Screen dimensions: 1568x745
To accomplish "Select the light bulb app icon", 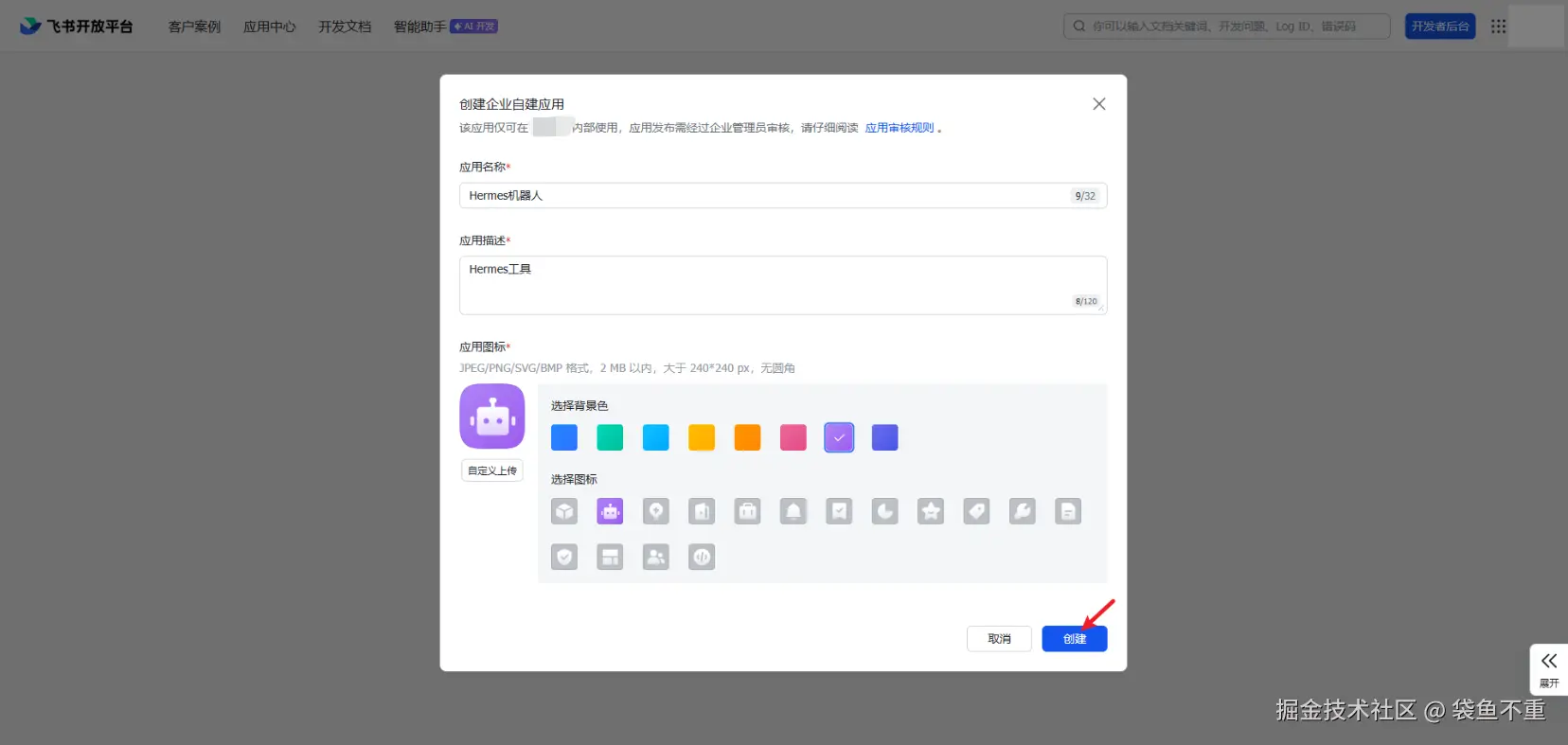I will [656, 512].
